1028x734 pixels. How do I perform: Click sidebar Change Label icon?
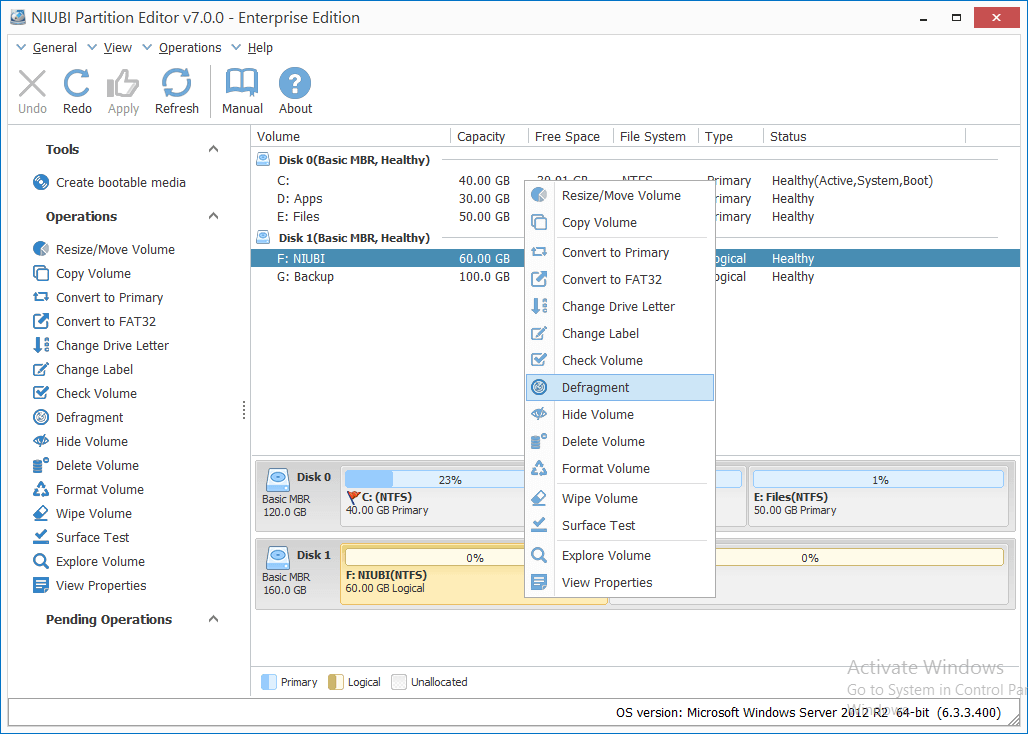[x=41, y=369]
